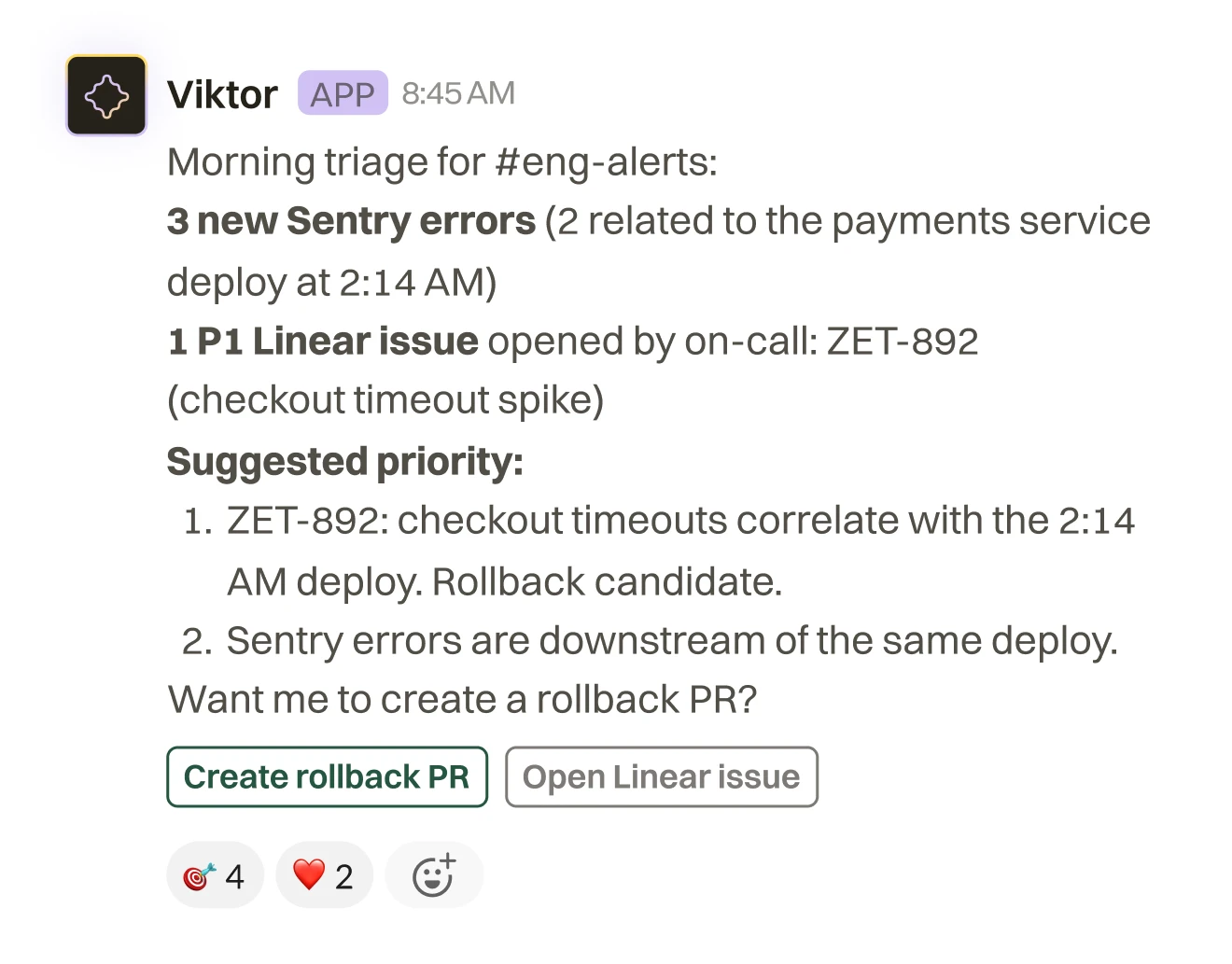Toggle the dart target emoji reaction
1232x964 pixels.
coord(215,875)
